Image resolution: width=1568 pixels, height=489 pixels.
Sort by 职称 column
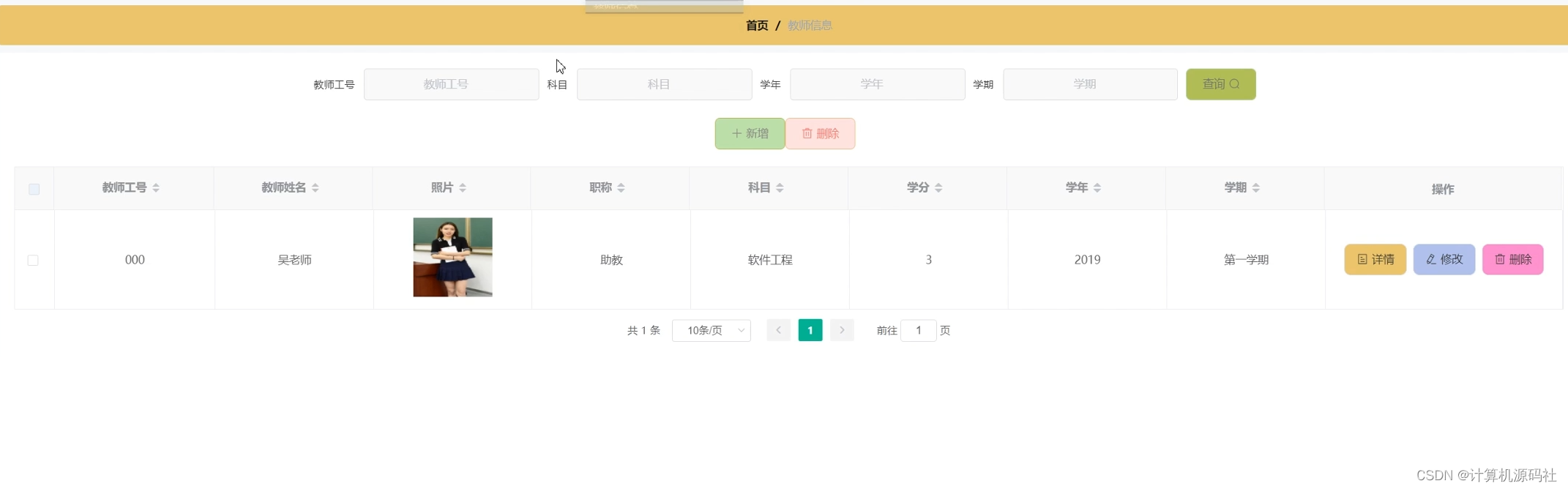pos(621,188)
